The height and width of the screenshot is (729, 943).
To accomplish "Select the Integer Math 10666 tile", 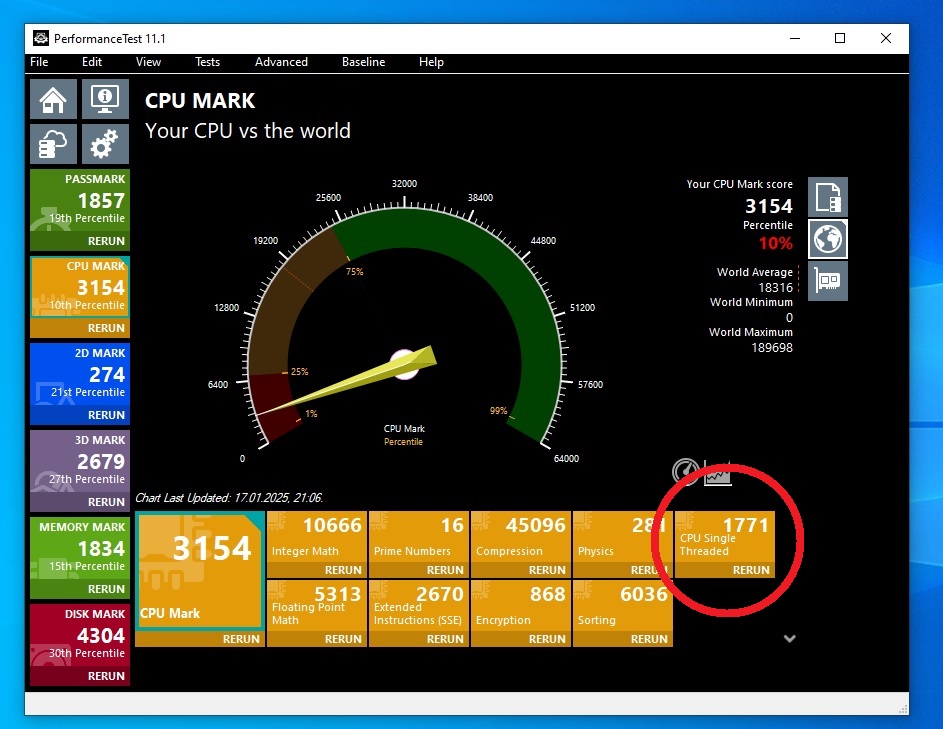I will [317, 537].
